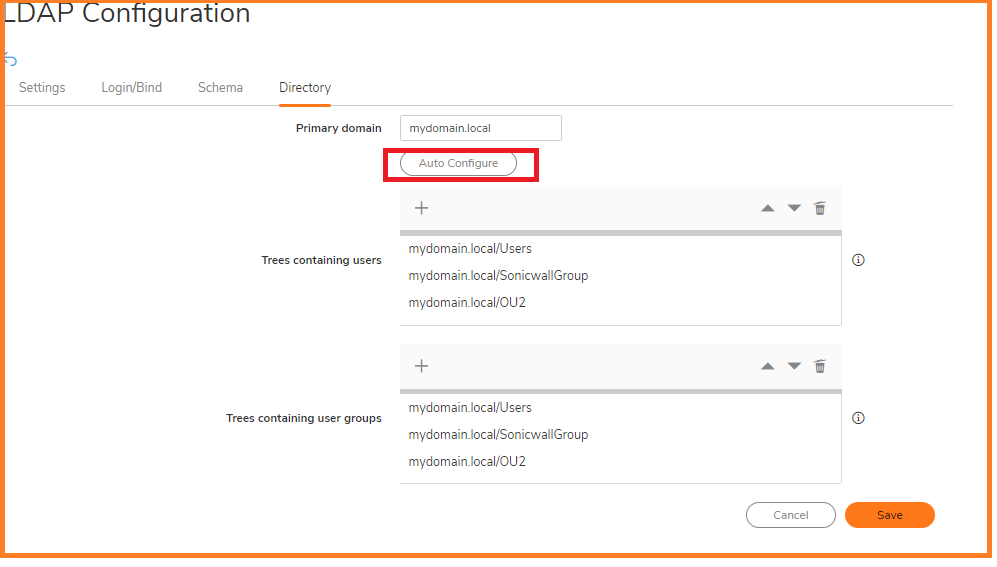Image resolution: width=997 pixels, height=567 pixels.
Task: Delete selected entry in Trees containing users
Action: pyautogui.click(x=820, y=208)
